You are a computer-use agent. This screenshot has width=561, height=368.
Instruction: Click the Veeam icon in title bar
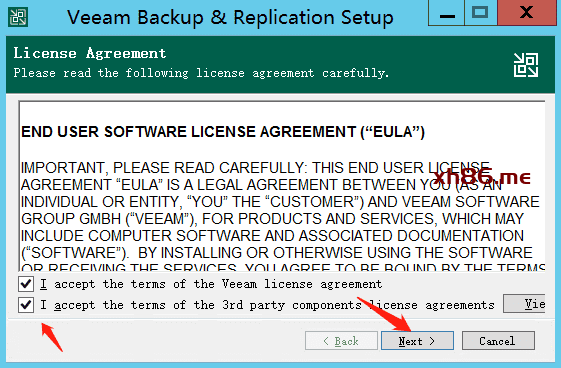(x=18, y=17)
